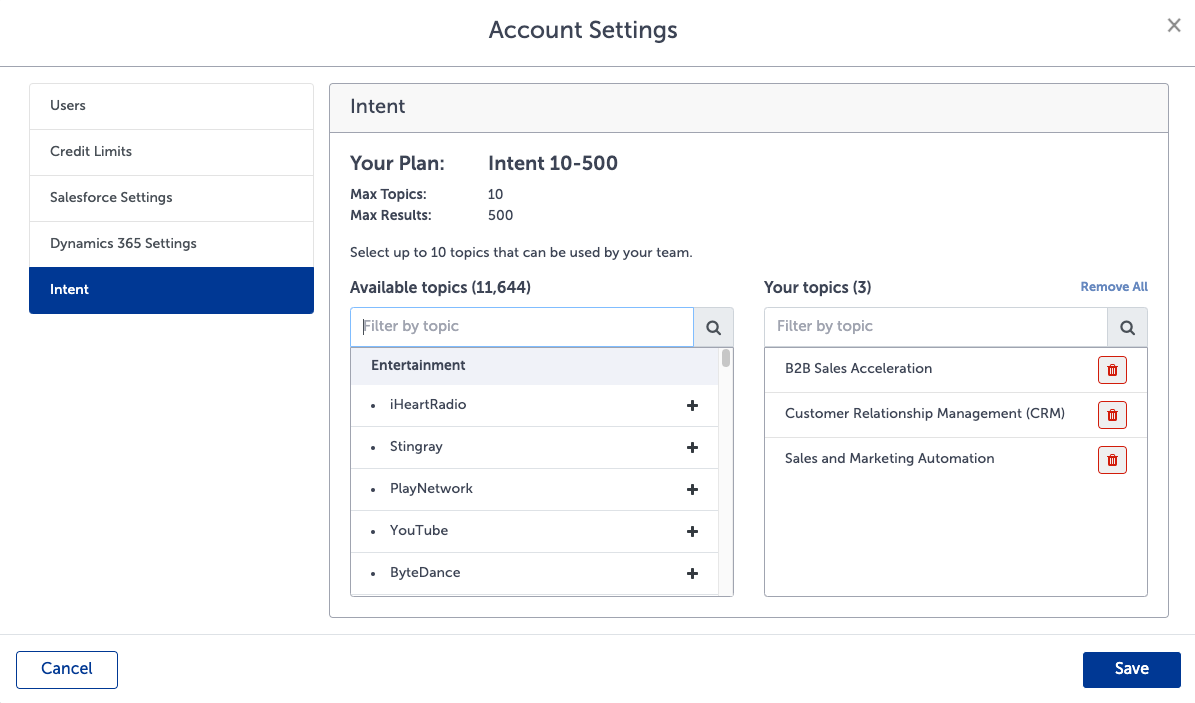The image size is (1195, 703).
Task: Open Salesforce Settings tab
Action: click(x=171, y=198)
